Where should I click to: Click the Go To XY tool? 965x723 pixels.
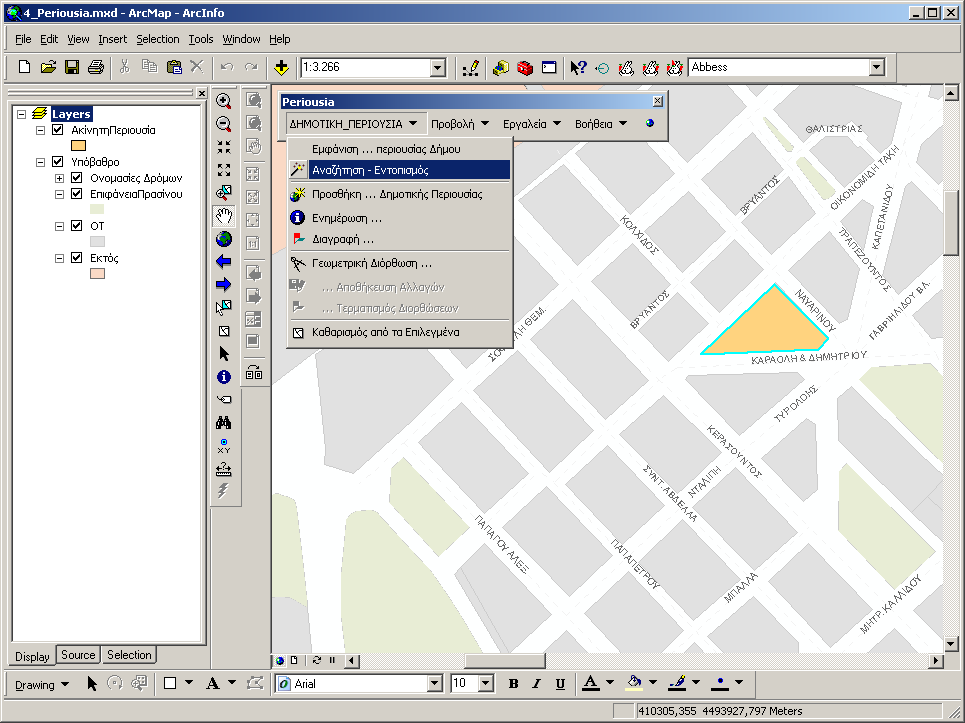point(224,445)
